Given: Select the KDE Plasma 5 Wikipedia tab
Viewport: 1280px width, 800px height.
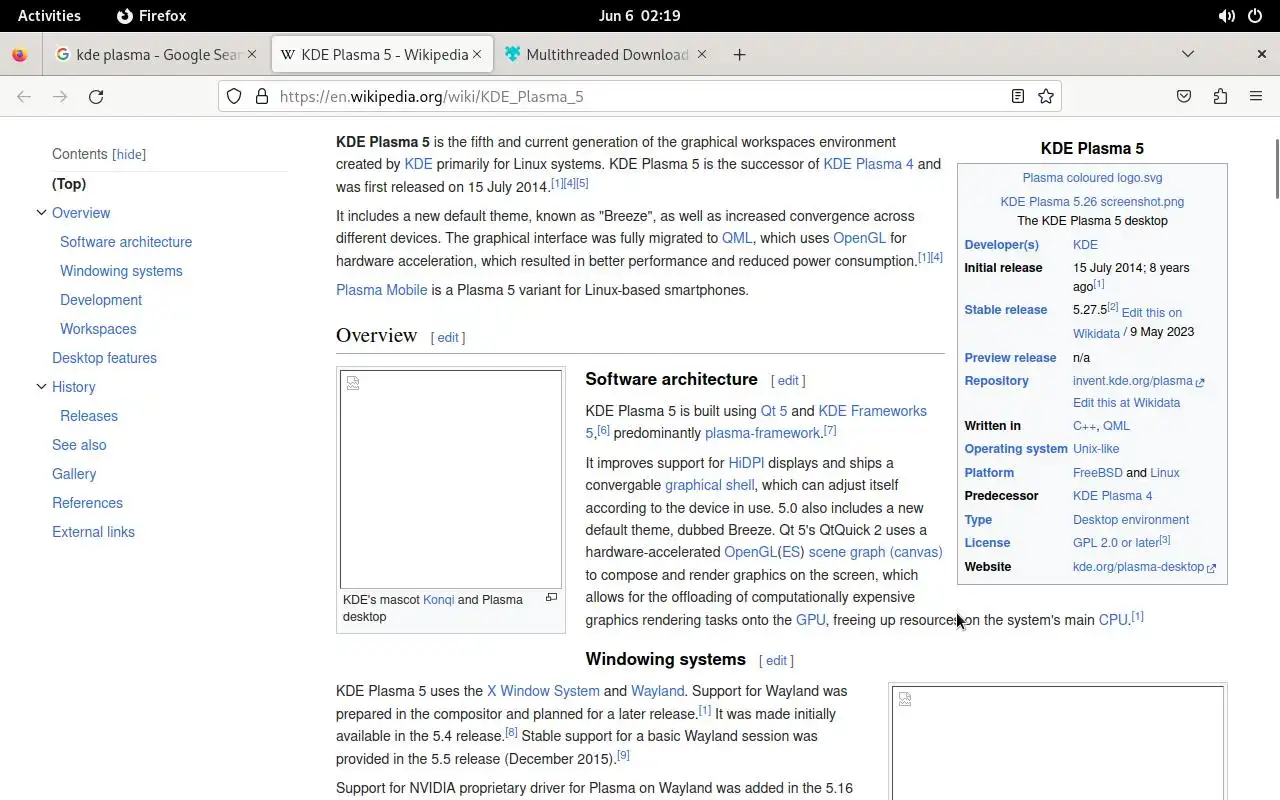Looking at the screenshot, I should (x=382, y=54).
